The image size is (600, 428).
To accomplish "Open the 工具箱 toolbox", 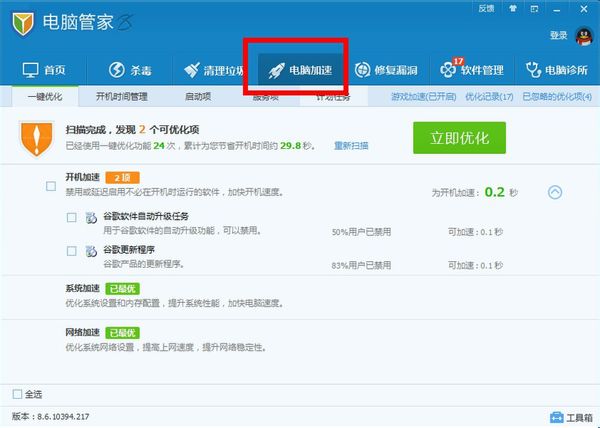I will coord(571,417).
